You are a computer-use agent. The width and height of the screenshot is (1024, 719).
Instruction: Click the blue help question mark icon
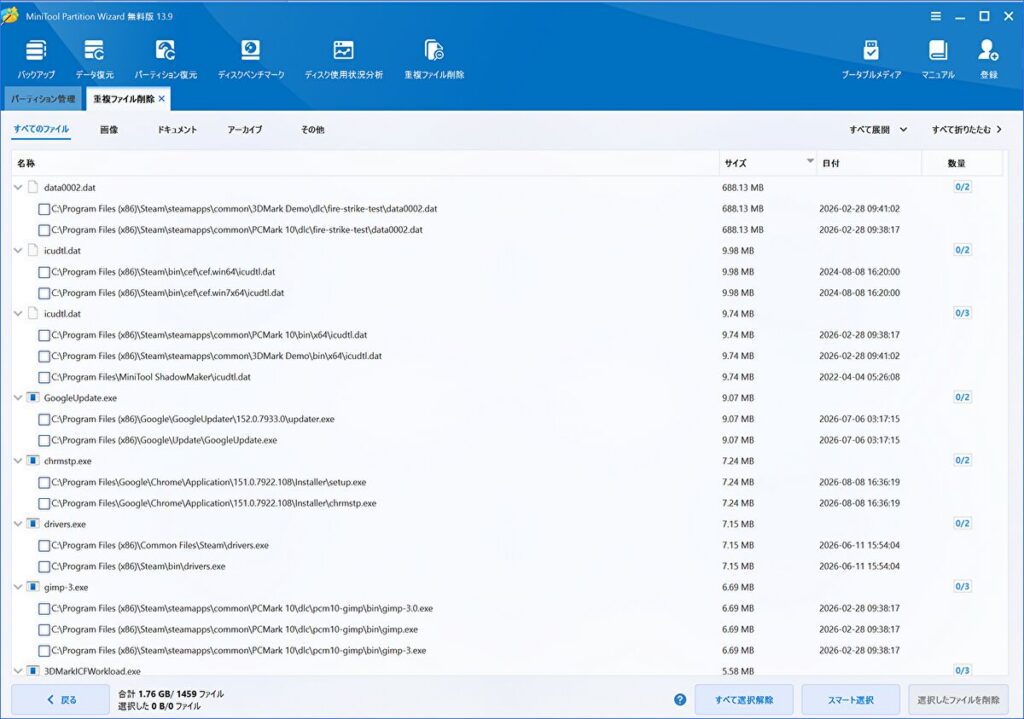(680, 699)
